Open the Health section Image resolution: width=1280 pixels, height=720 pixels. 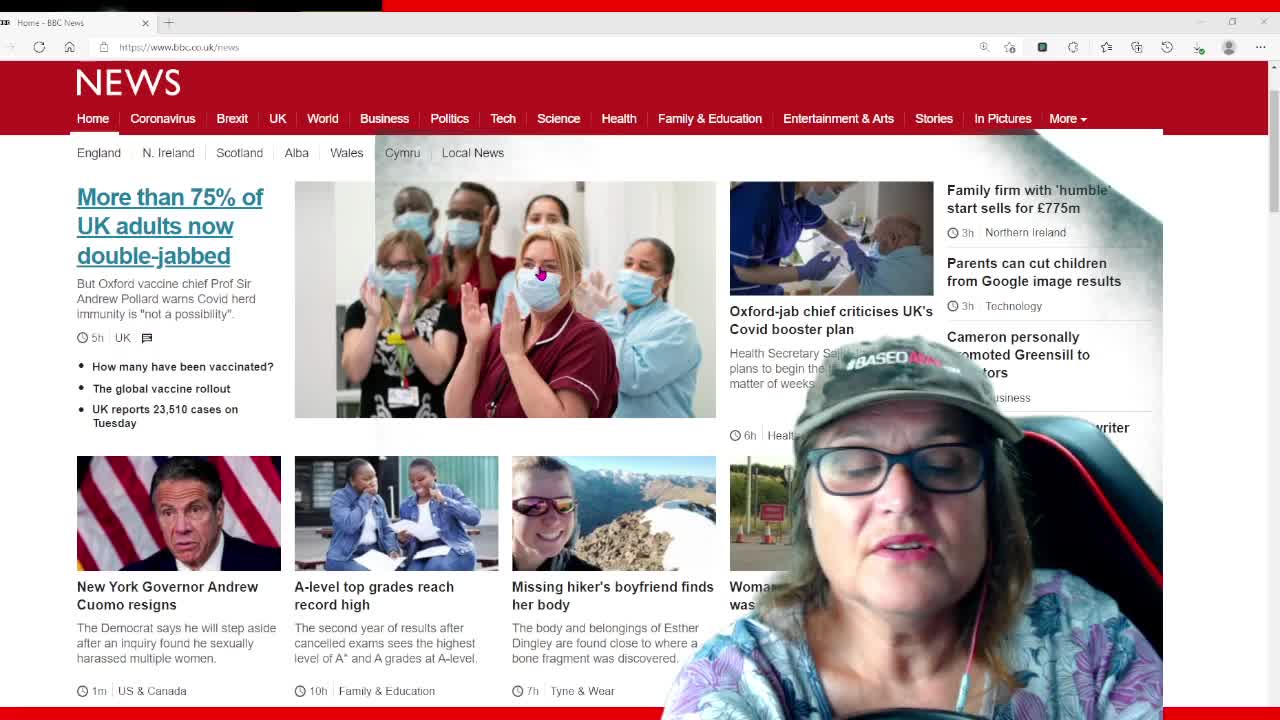pyautogui.click(x=619, y=119)
